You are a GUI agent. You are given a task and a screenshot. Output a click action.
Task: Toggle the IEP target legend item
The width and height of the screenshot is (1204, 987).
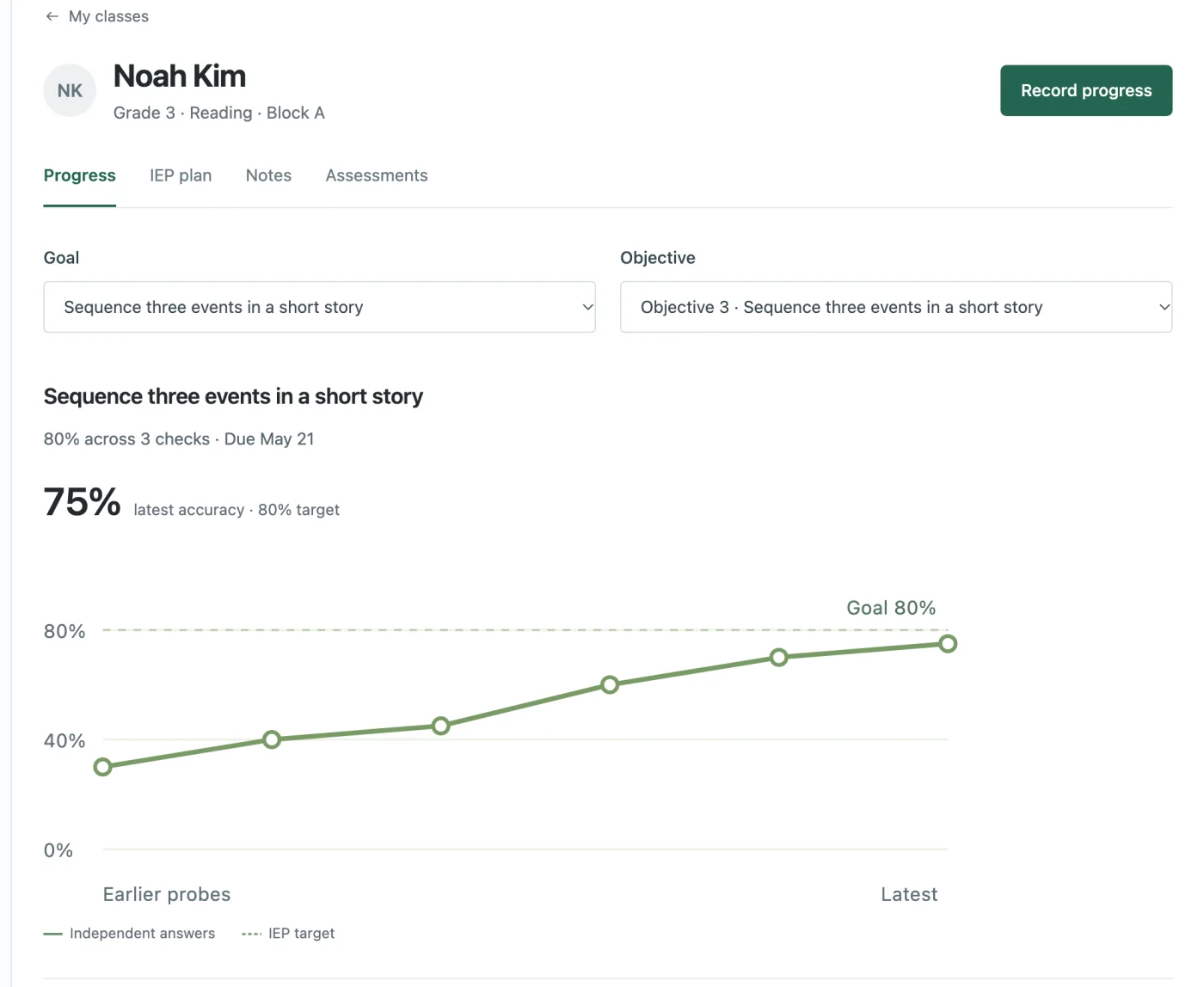pos(288,934)
